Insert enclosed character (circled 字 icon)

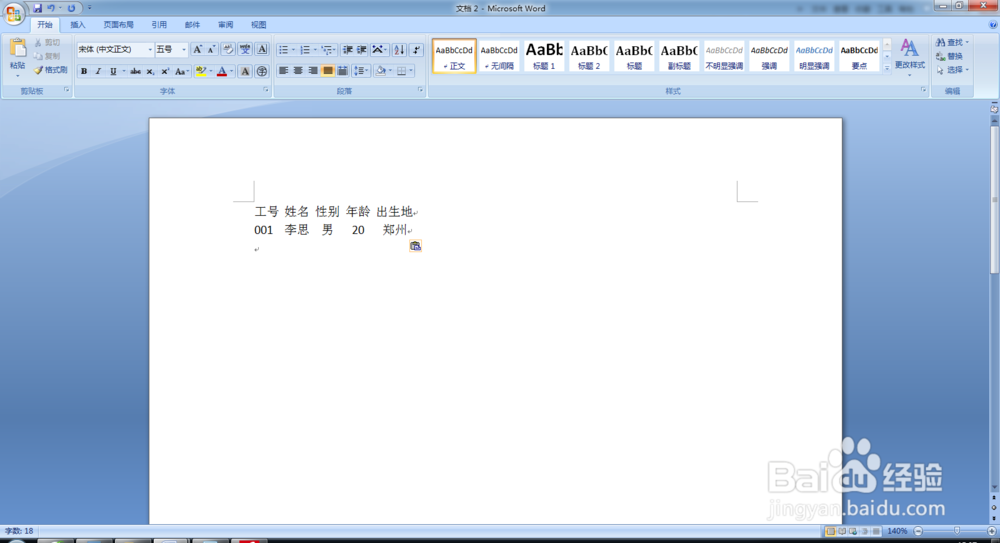pos(261,71)
